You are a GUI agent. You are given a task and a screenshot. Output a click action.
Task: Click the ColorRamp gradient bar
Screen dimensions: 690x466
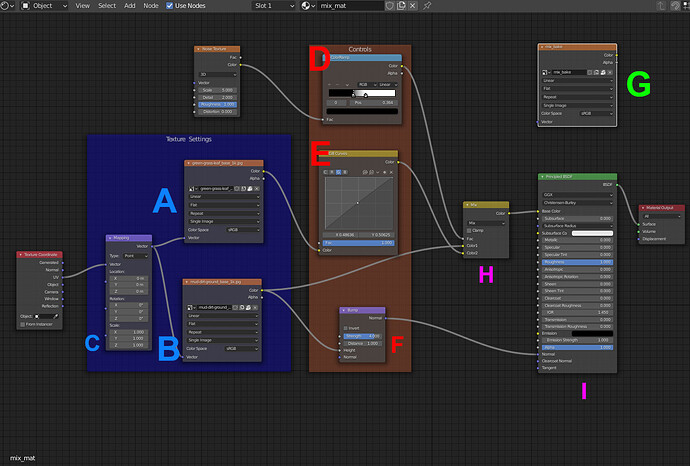click(x=364, y=92)
